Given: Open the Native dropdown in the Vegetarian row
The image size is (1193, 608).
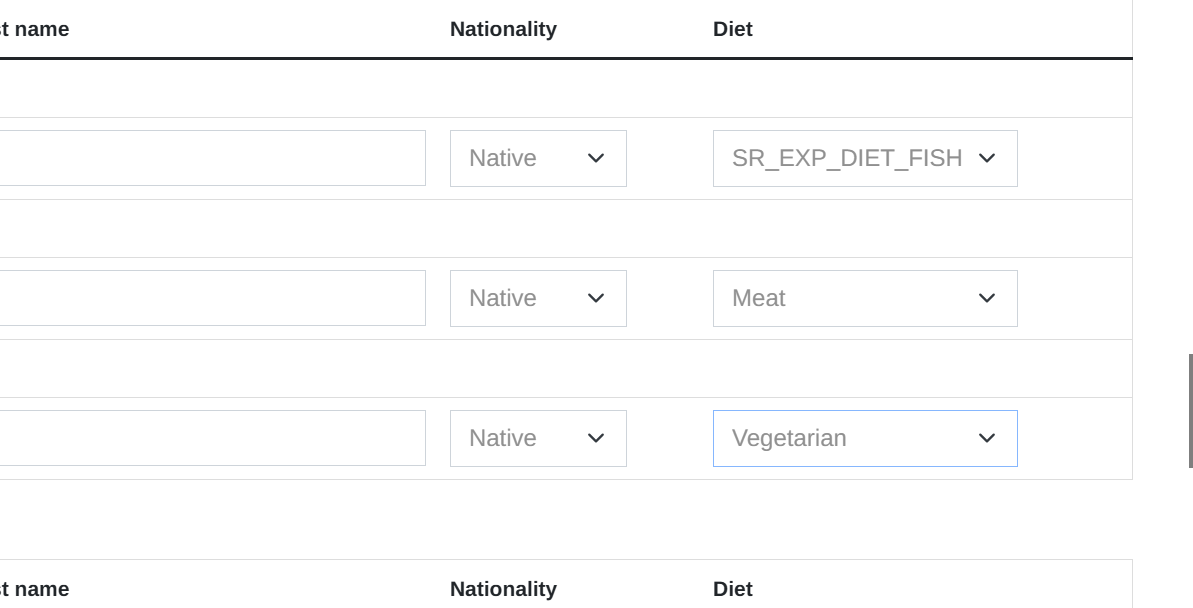Looking at the screenshot, I should tap(538, 438).
